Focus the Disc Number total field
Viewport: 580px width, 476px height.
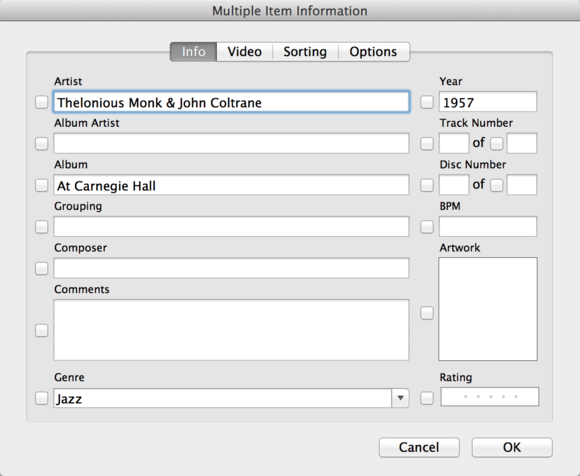[522, 185]
